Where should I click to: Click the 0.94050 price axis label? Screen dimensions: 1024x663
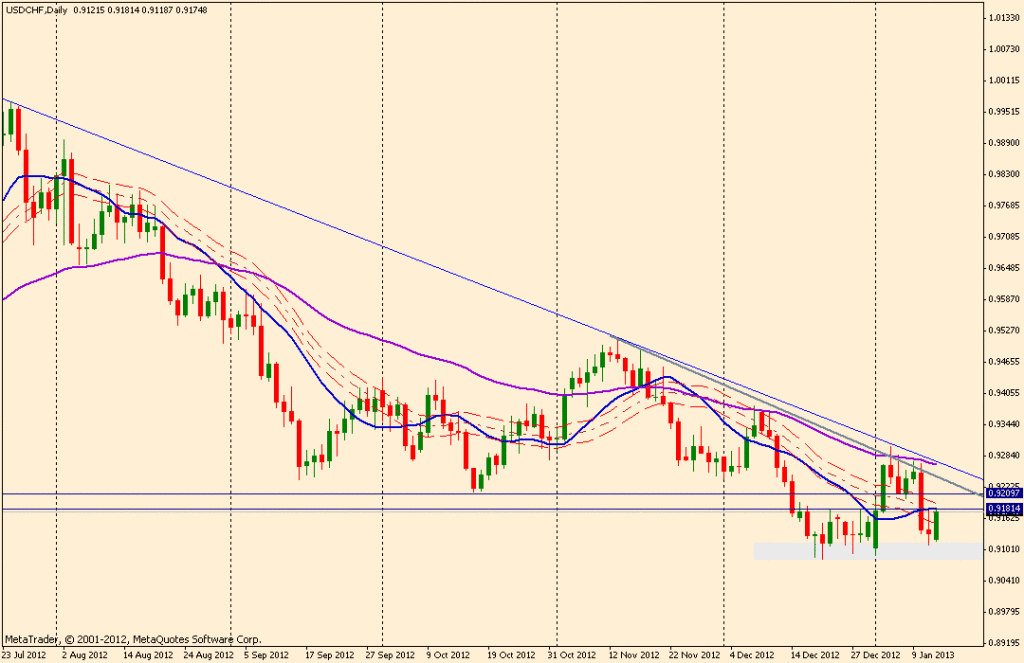pos(1002,393)
